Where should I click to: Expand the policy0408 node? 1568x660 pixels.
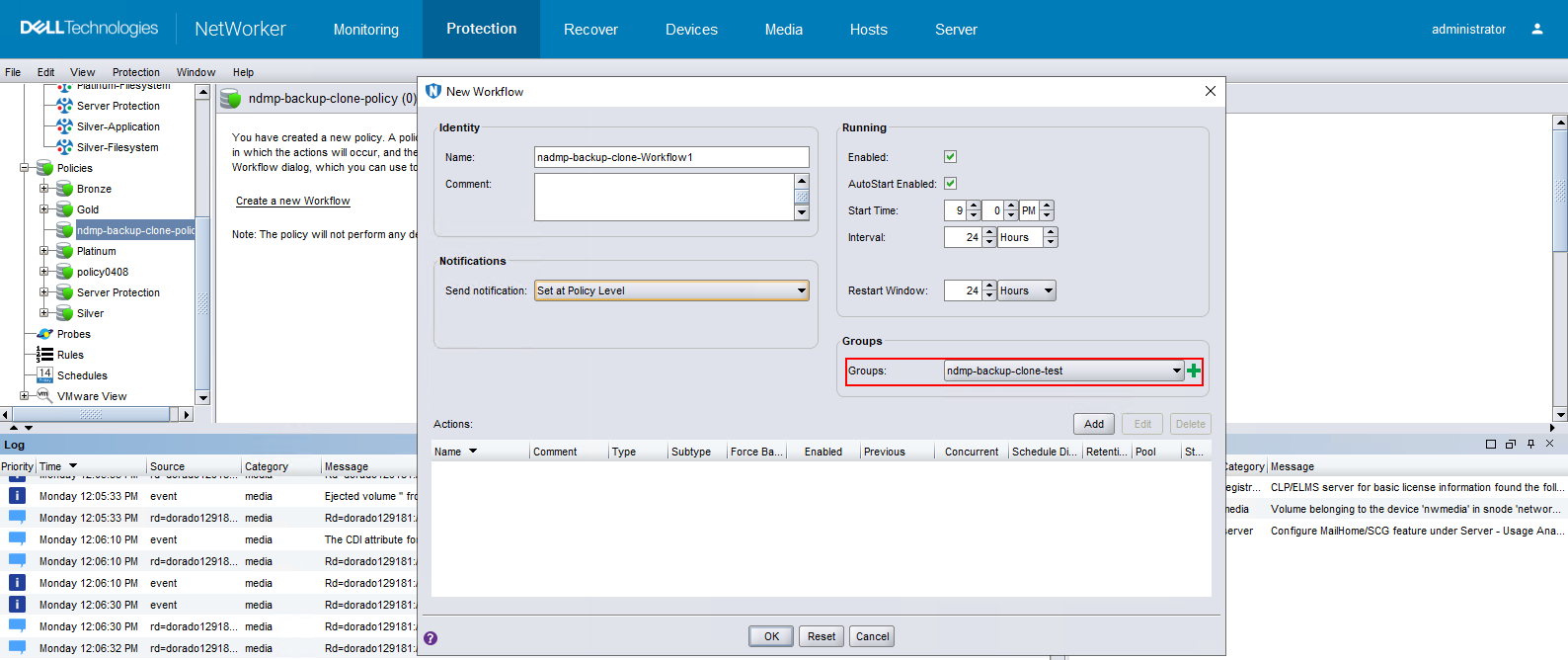[x=43, y=272]
